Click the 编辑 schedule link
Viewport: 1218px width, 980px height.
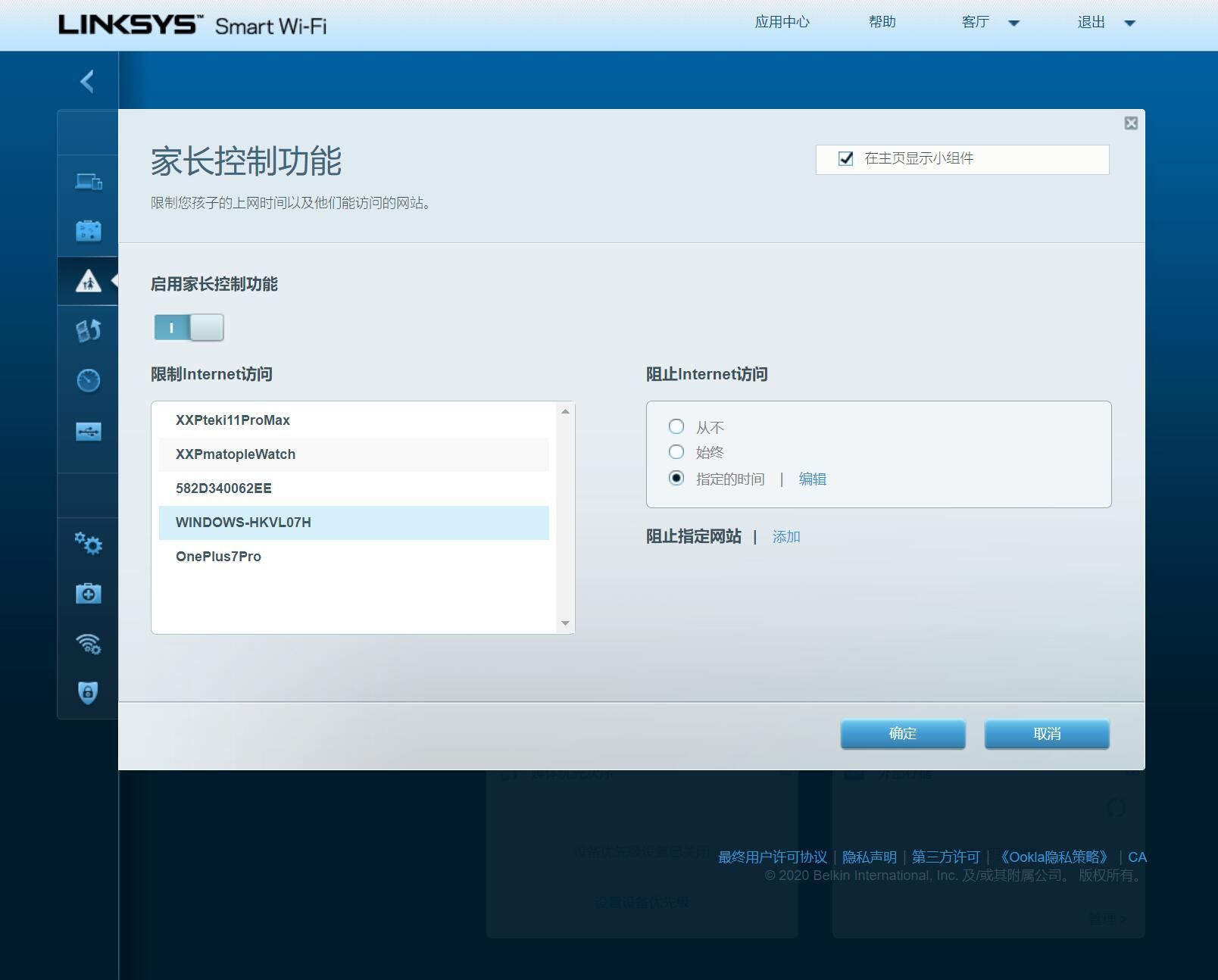point(813,479)
